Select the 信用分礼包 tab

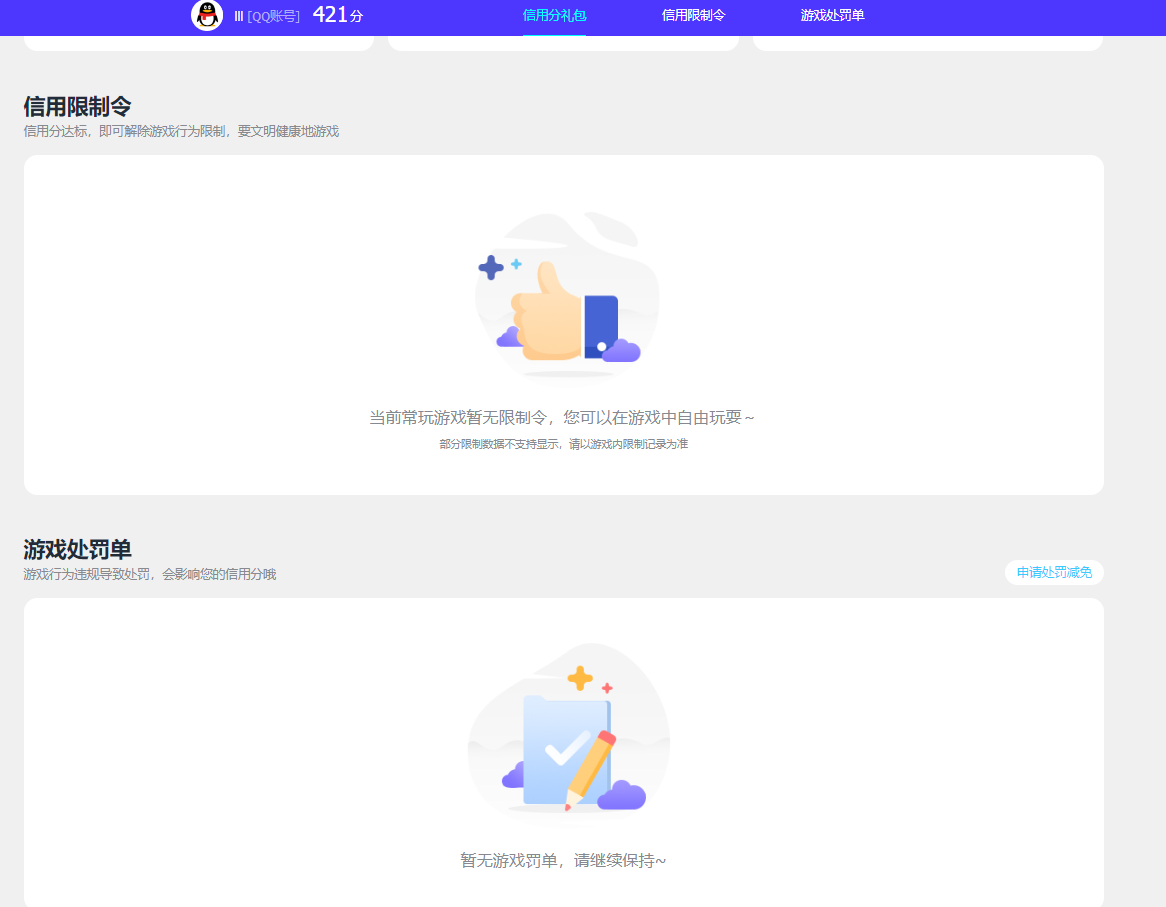[x=555, y=16]
